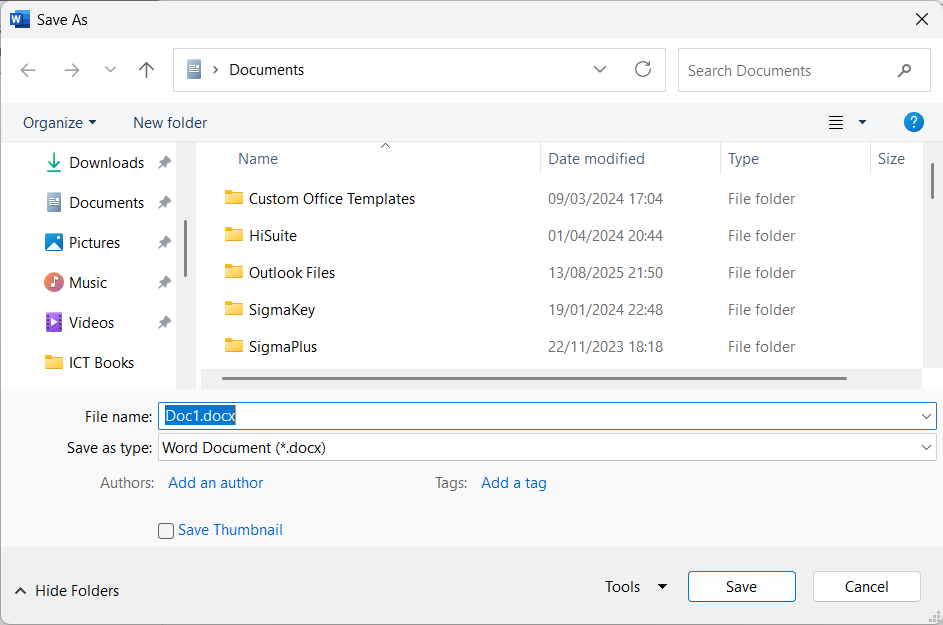The height and width of the screenshot is (625, 943).
Task: Expand the Save as type dropdown
Action: [926, 448]
